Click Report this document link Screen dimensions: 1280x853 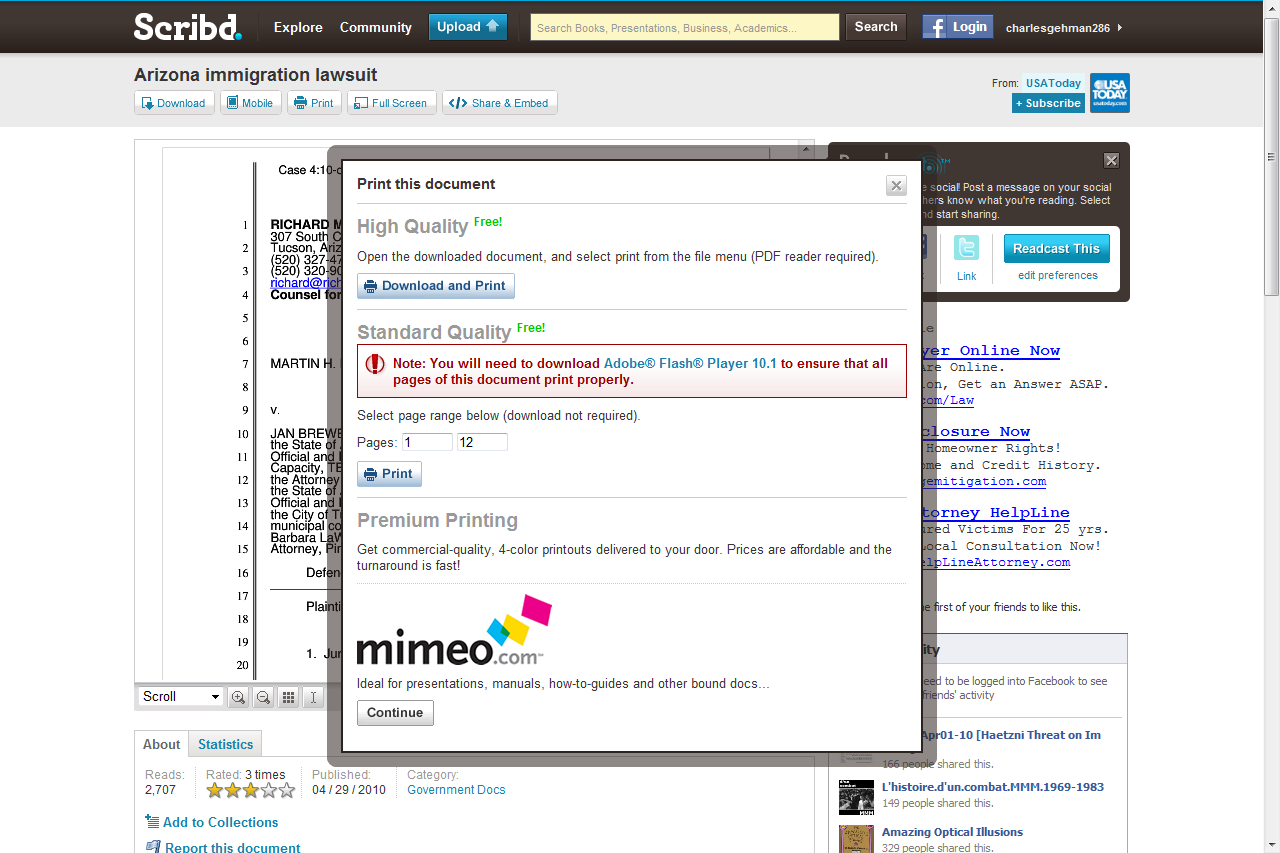click(232, 847)
